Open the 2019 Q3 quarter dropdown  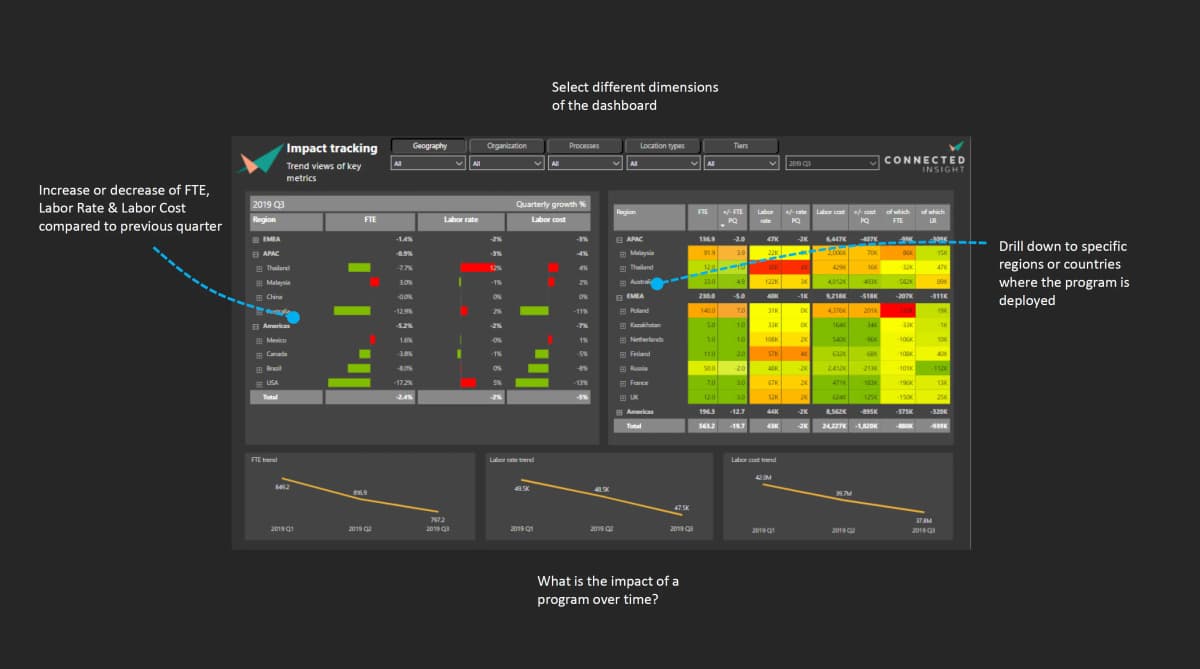pos(832,163)
